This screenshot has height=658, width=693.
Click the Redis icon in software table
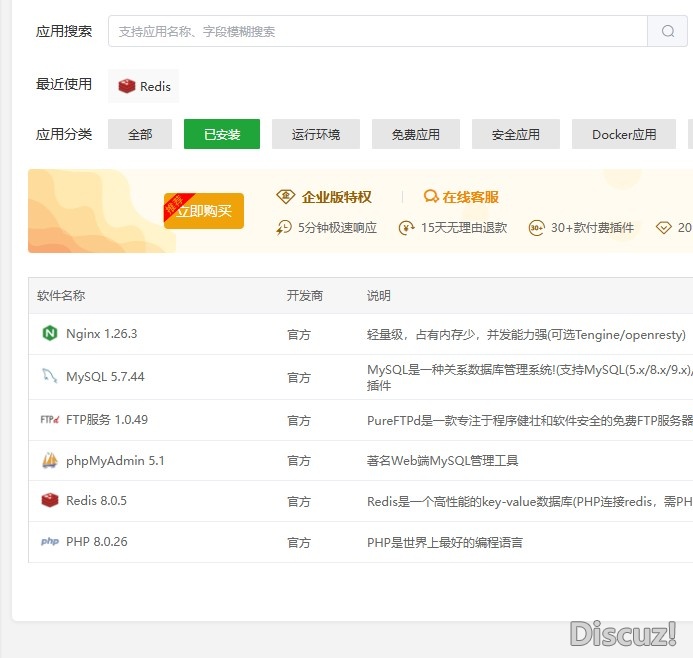(50, 500)
